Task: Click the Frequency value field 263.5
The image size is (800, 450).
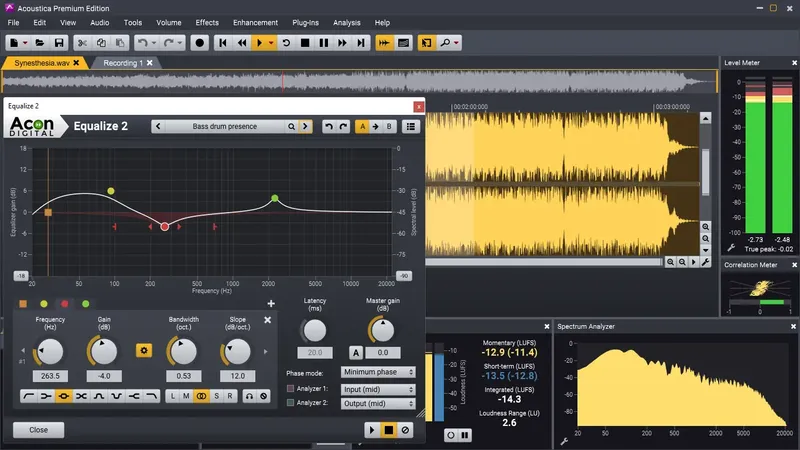Action: pyautogui.click(x=50, y=376)
